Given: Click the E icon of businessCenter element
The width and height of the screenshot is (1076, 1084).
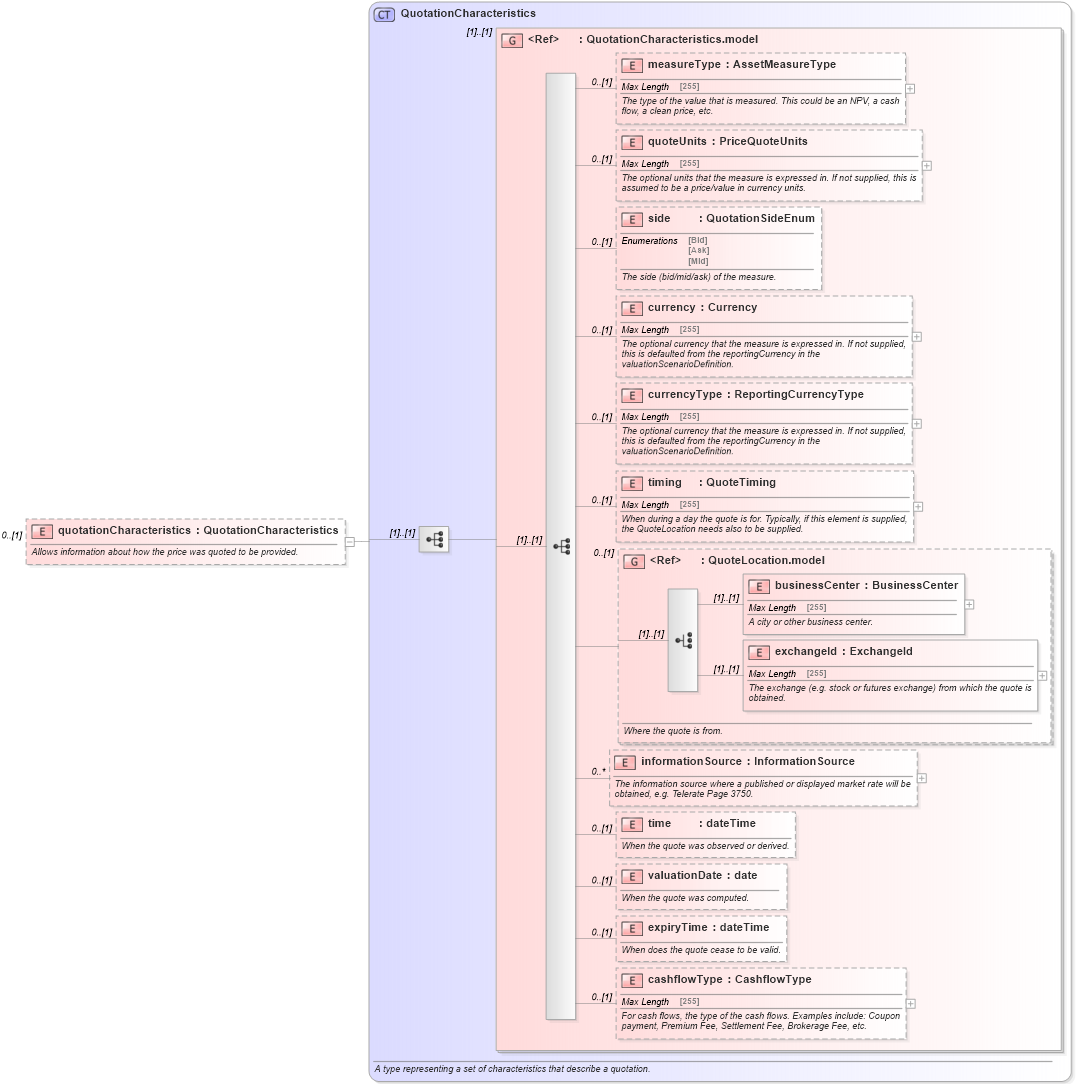Looking at the screenshot, I should (x=759, y=586).
